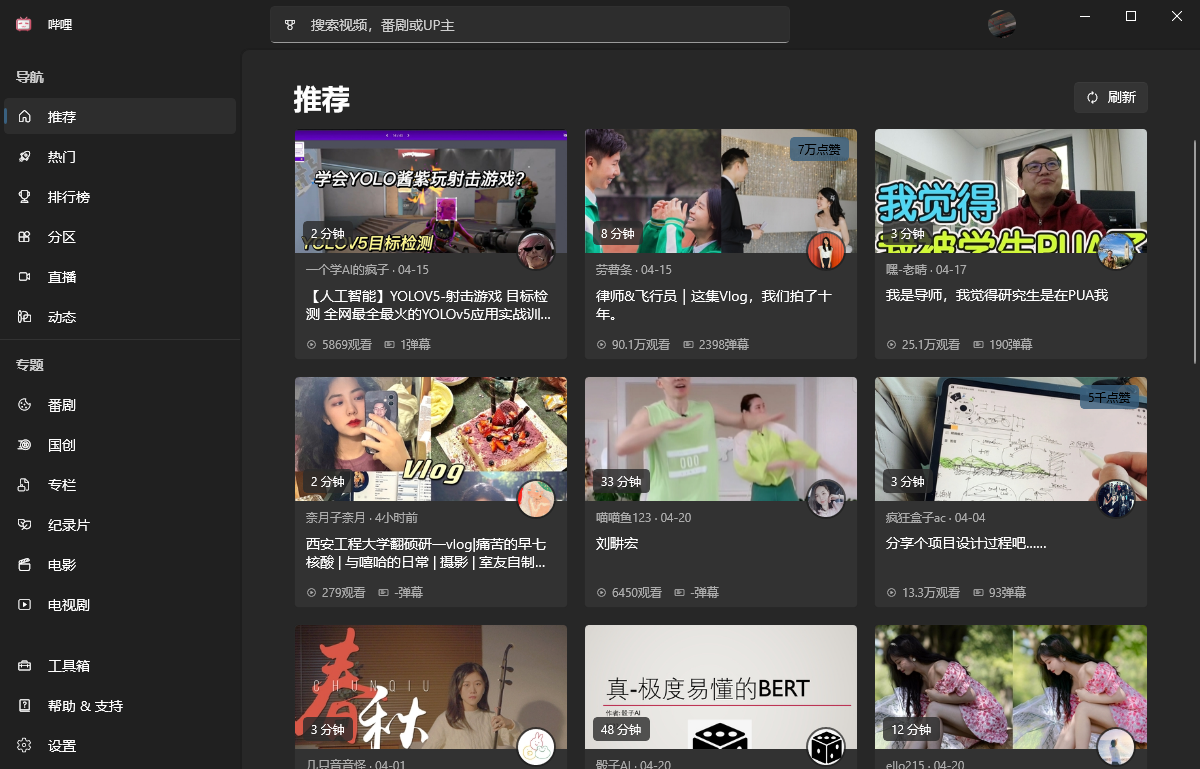This screenshot has width=1200, height=769.
Task: Click the camera icon beside 直播
Action: point(25,277)
